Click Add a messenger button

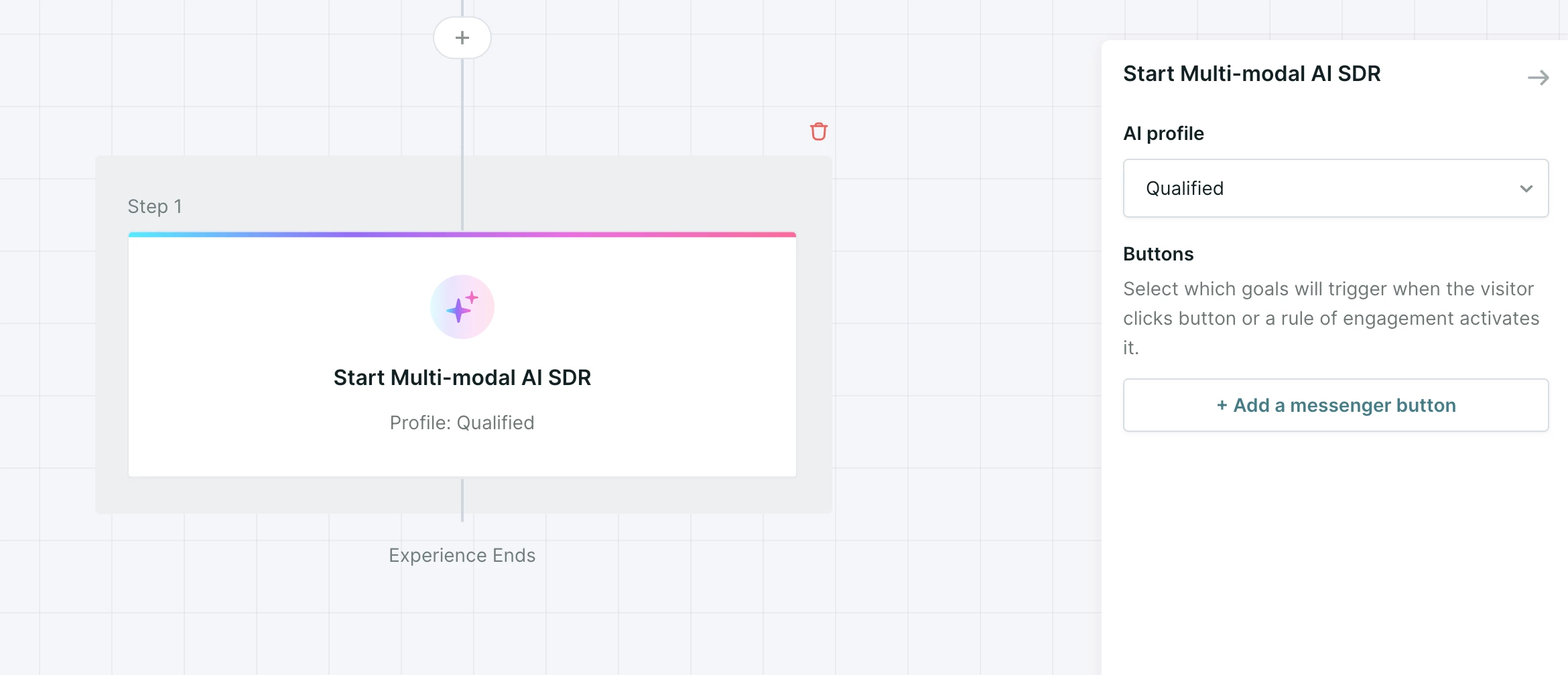(1335, 405)
